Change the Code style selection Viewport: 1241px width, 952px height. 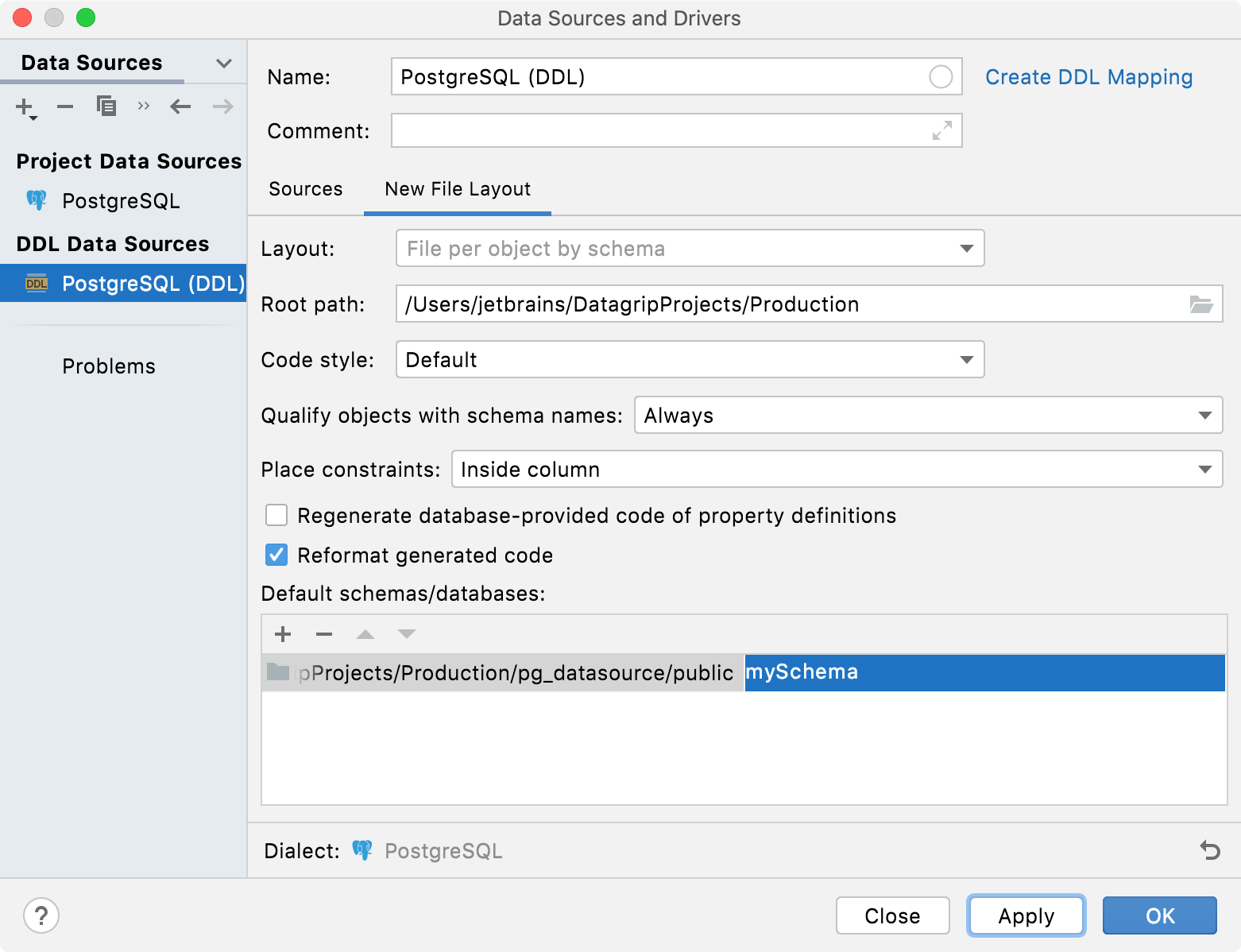point(966,359)
